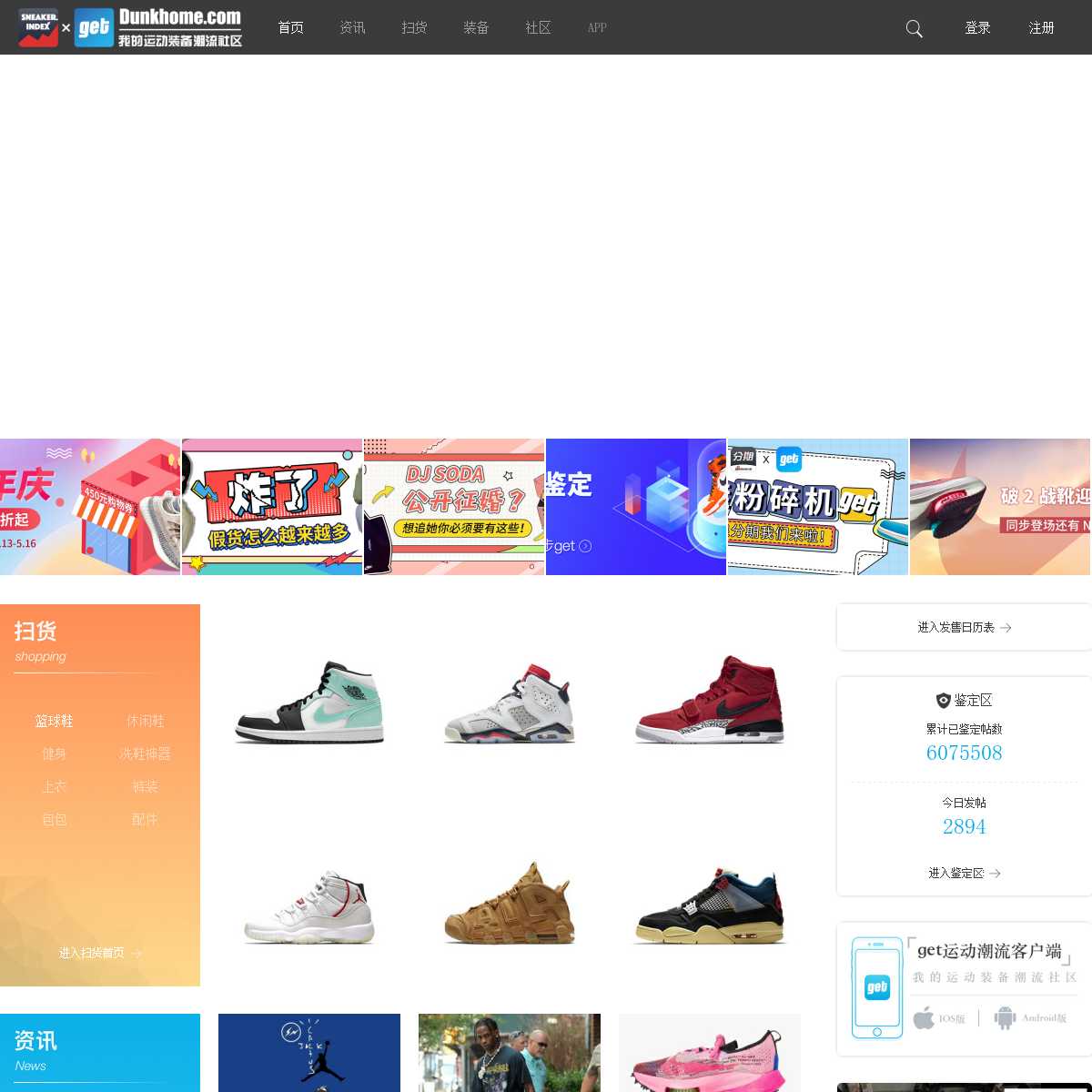1092x1092 pixels.
Task: Open the APP menu item
Action: pos(597,27)
